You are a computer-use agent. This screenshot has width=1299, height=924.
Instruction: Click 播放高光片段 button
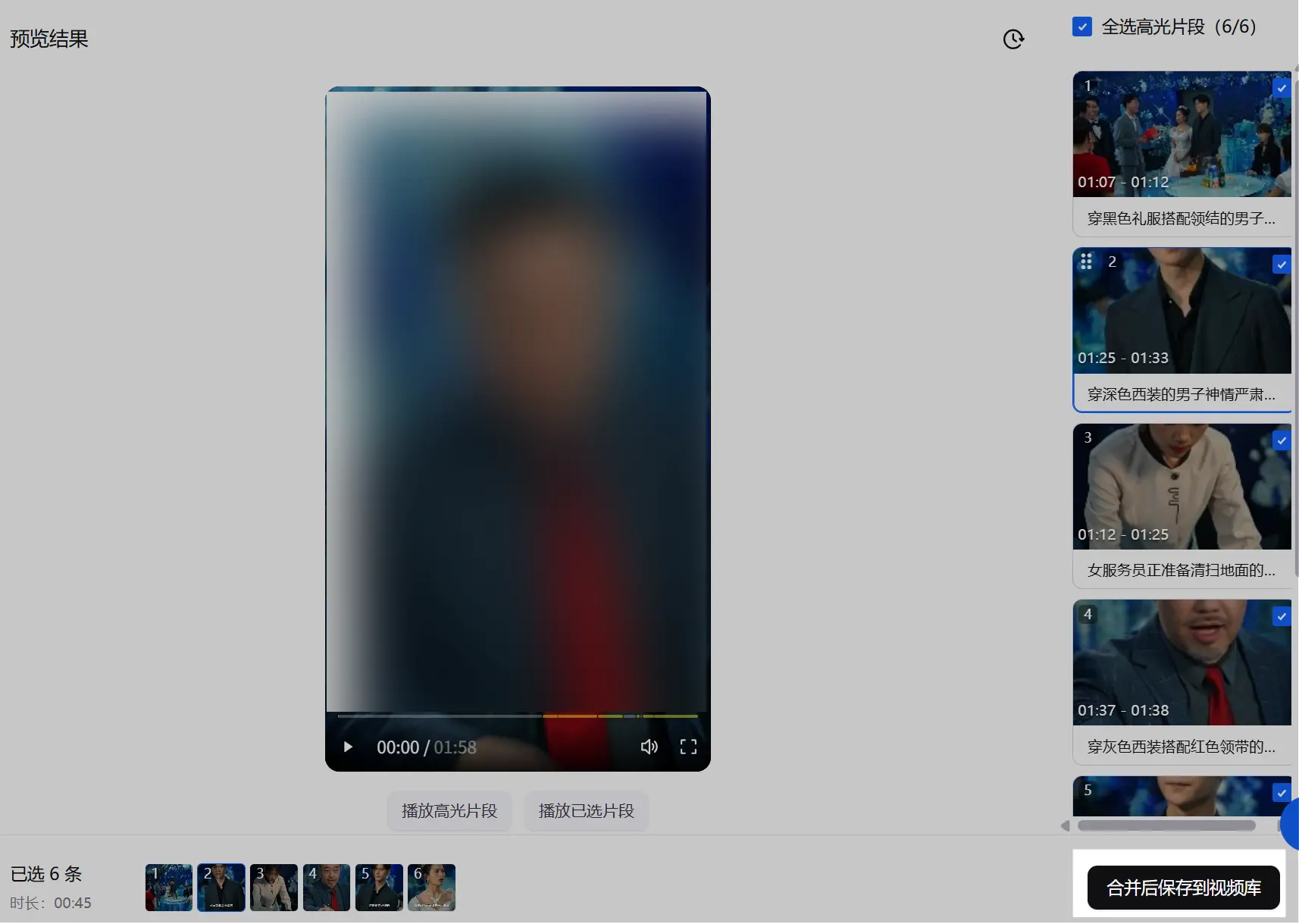pos(449,811)
